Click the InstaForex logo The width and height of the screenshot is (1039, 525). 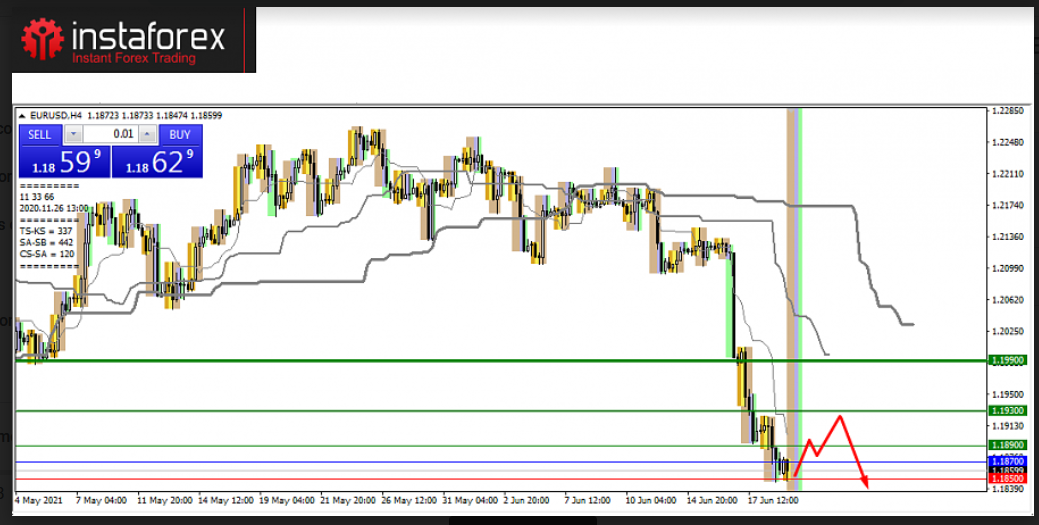125,39
